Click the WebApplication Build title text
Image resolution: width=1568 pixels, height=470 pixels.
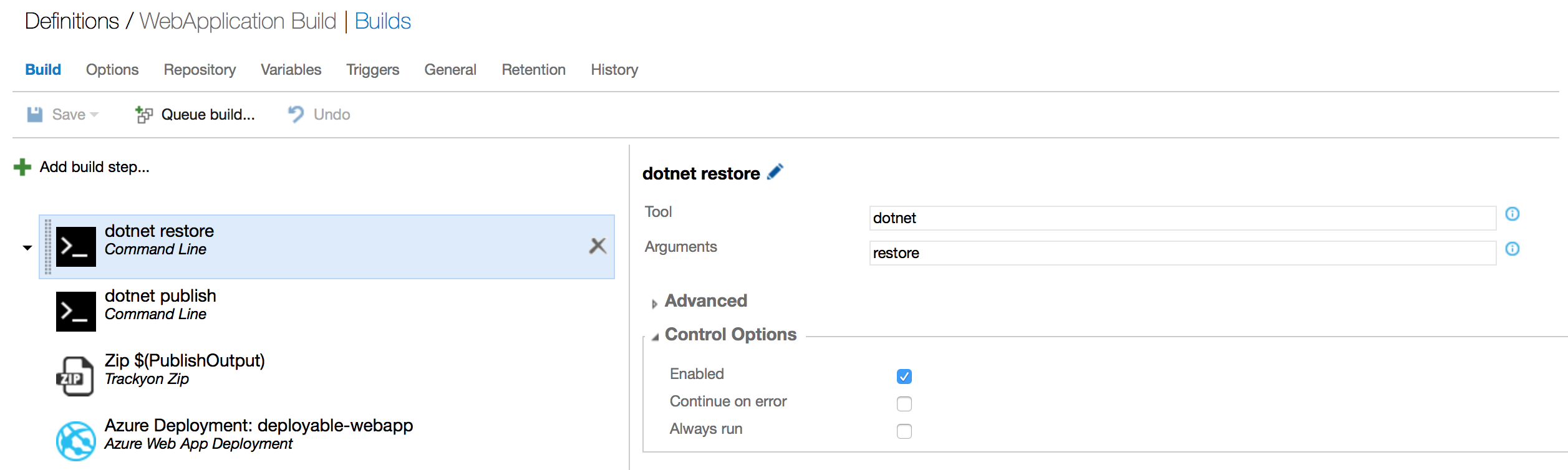coord(238,21)
